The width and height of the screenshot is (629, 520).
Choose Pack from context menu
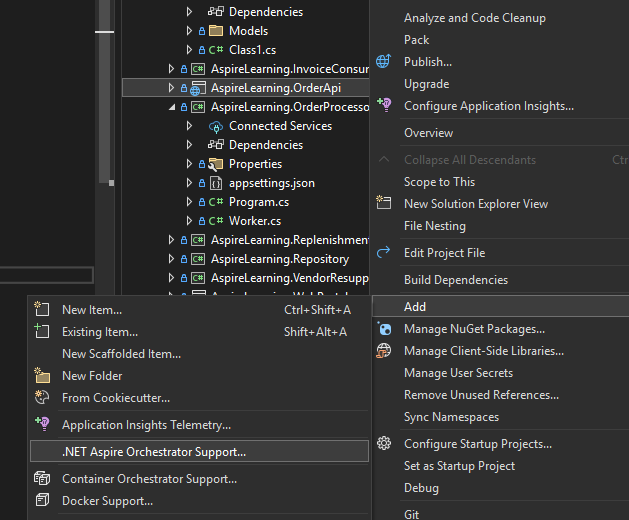(416, 40)
